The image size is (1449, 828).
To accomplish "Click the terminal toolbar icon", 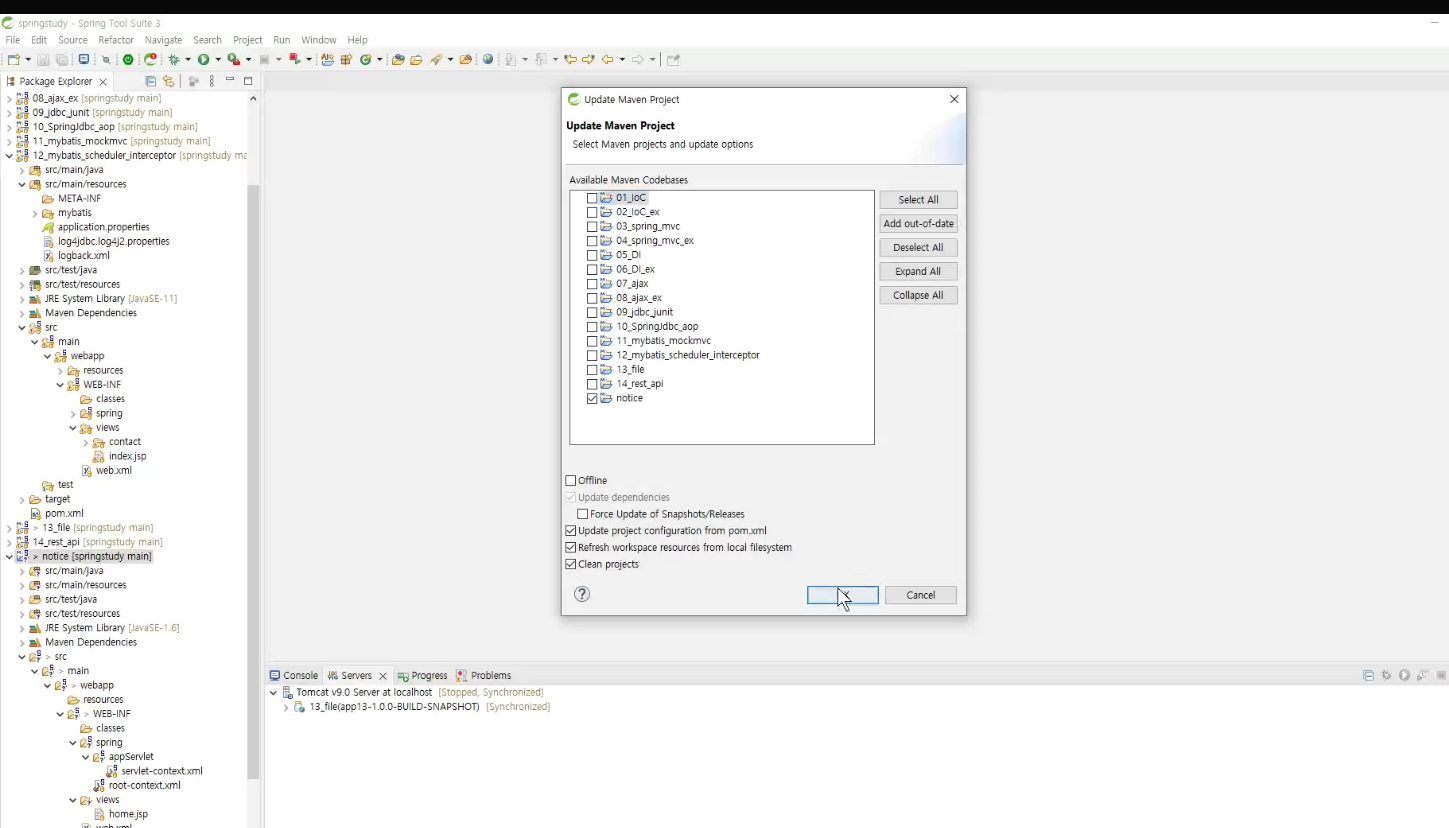I will (x=84, y=60).
